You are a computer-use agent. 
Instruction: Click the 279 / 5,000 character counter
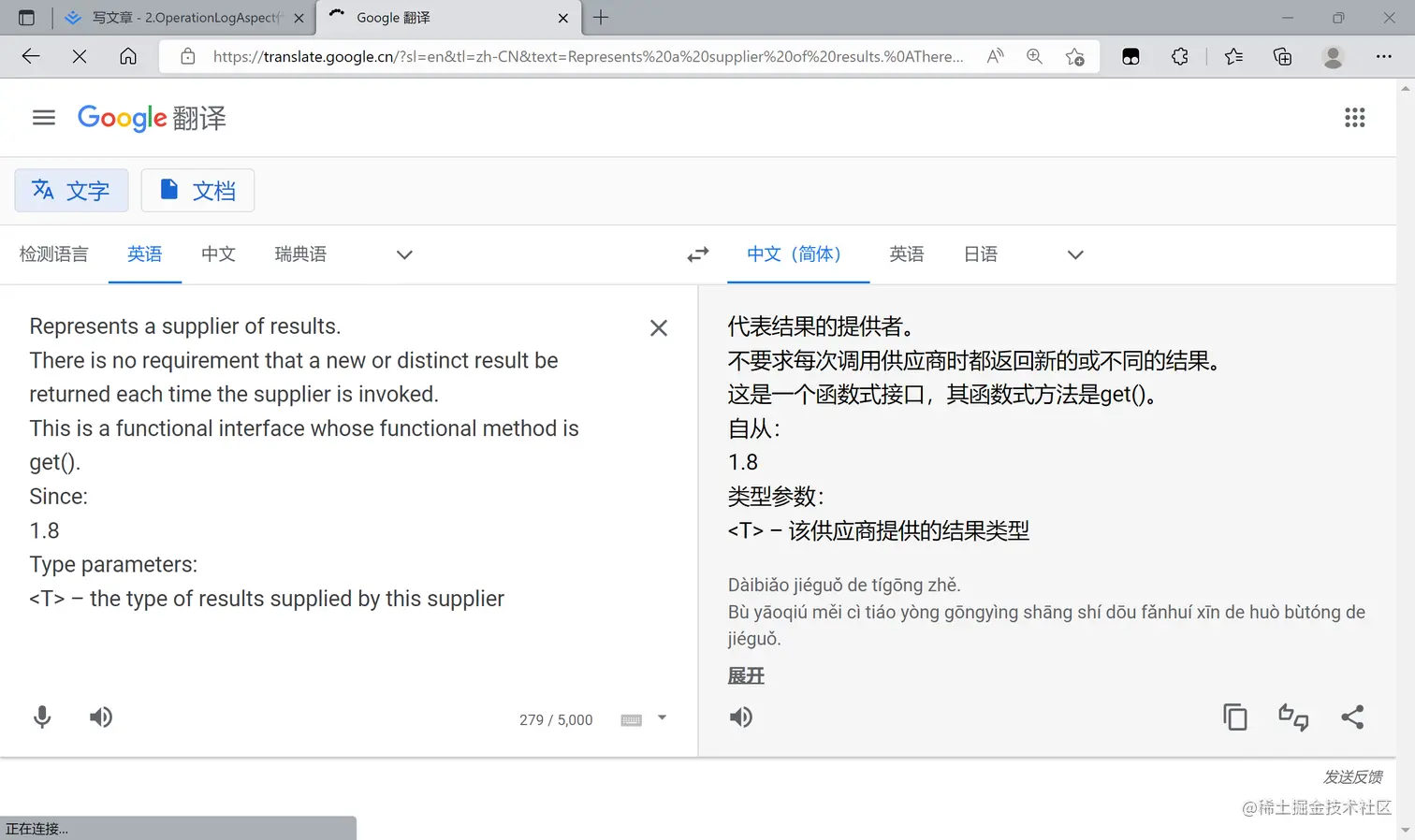click(x=556, y=719)
